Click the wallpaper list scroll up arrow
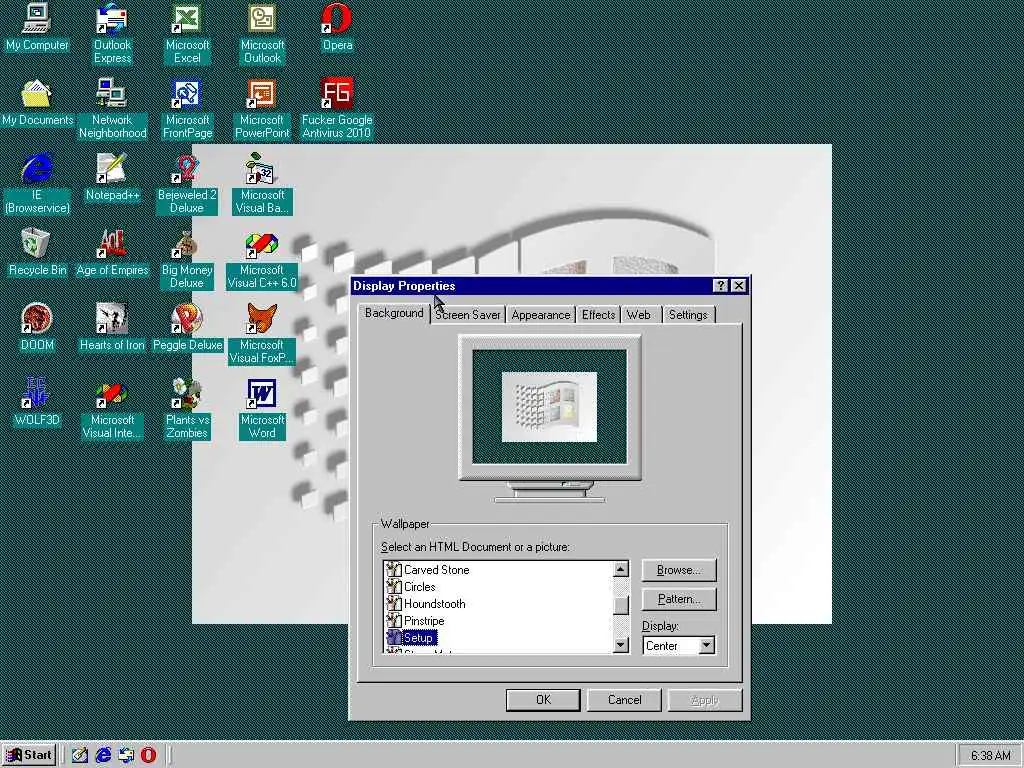1024x768 pixels. point(621,569)
